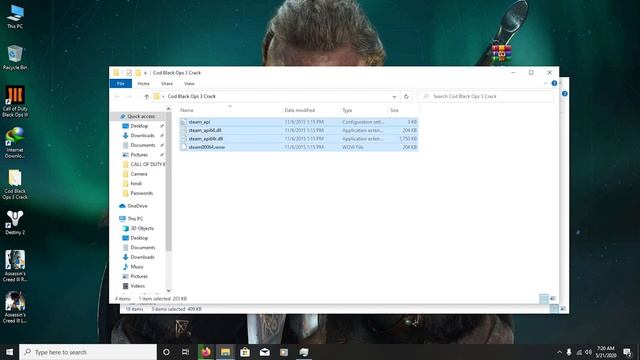The image size is (640, 360).
Task: Expand the ribbon with the chevron
Action: point(545,83)
